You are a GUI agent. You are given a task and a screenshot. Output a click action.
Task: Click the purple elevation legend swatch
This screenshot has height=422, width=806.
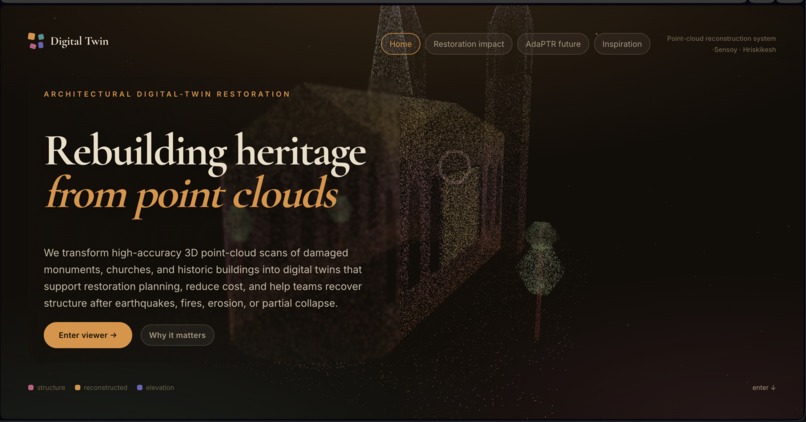pos(139,388)
